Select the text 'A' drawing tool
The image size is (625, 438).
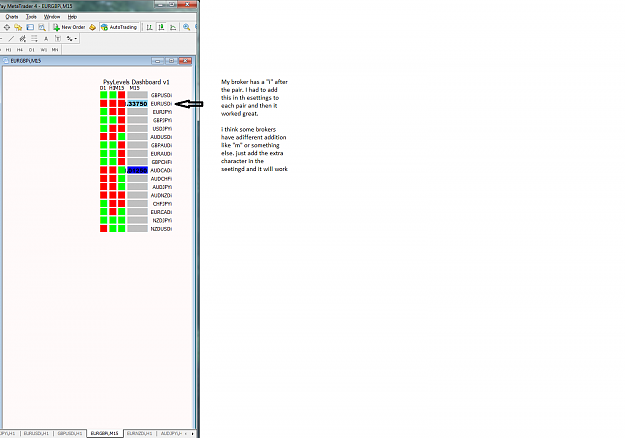tap(46, 39)
